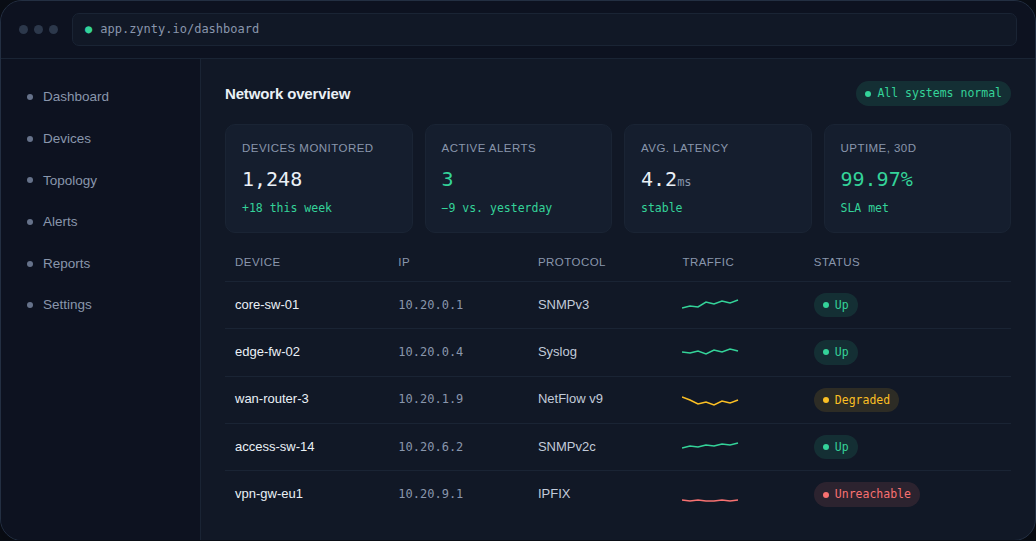
Task: Select device wan-router-3
Action: [x=272, y=399]
